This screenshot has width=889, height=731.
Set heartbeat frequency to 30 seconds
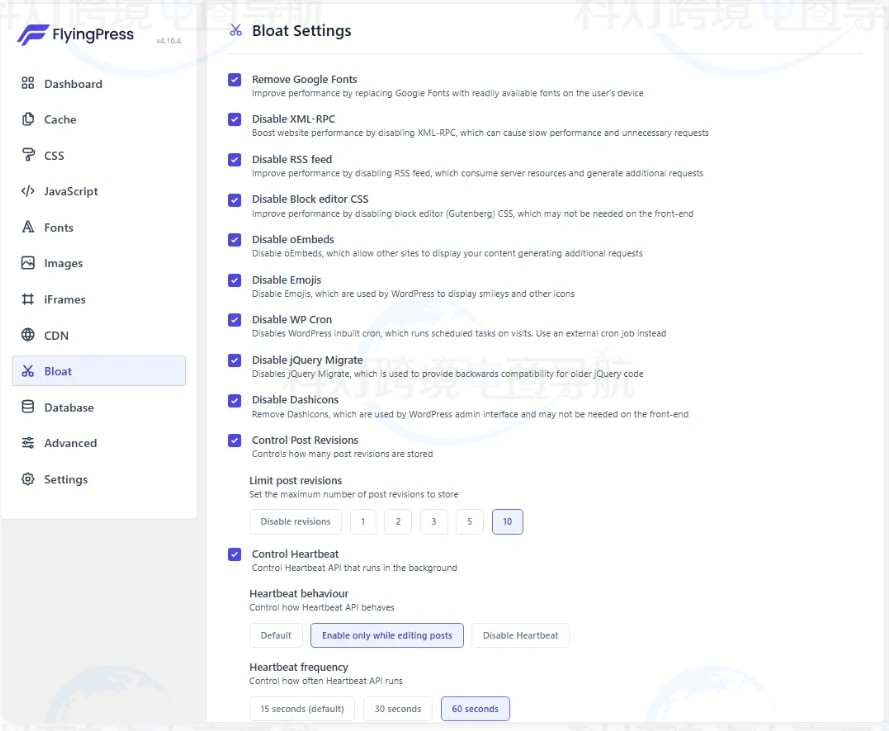[x=397, y=709]
